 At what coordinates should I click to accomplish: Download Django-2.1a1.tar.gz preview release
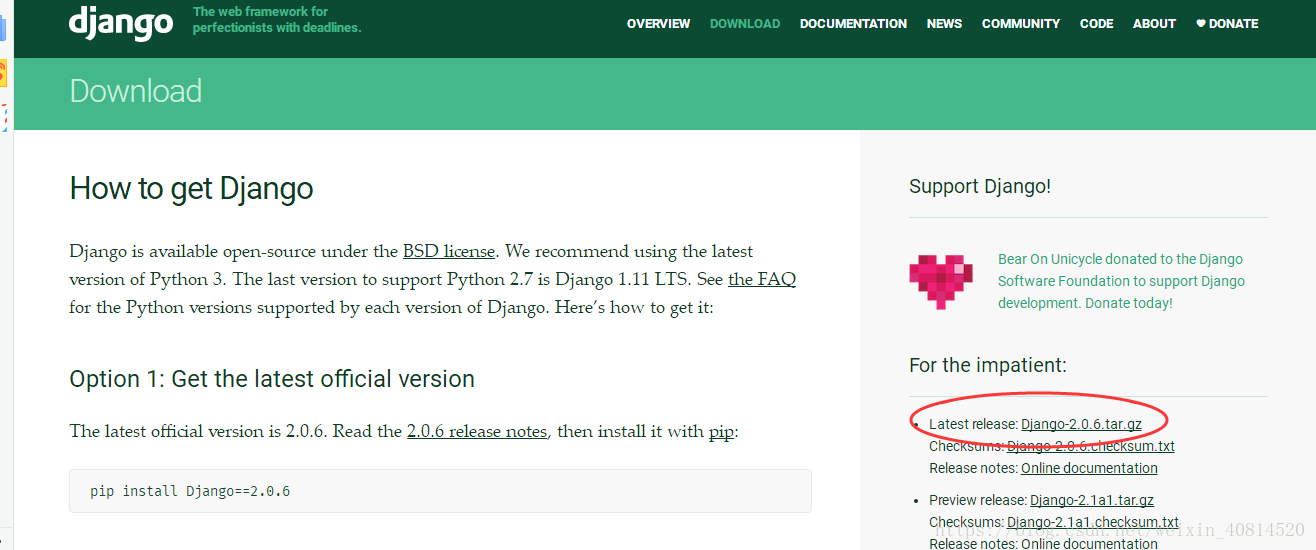tap(1092, 500)
